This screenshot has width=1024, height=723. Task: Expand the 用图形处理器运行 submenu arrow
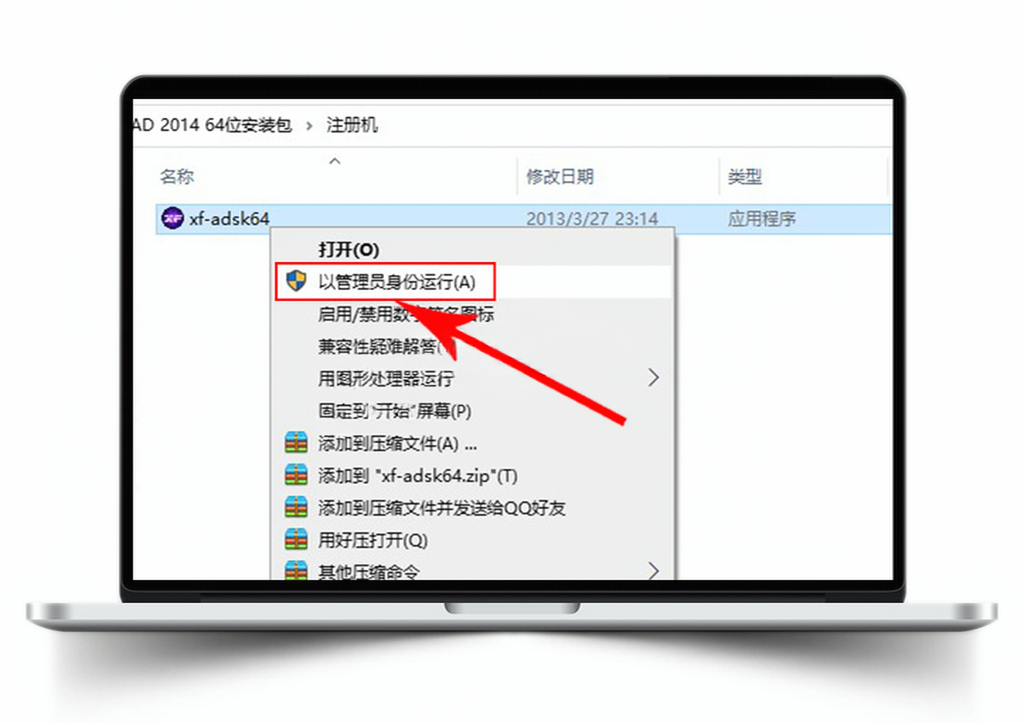click(653, 378)
